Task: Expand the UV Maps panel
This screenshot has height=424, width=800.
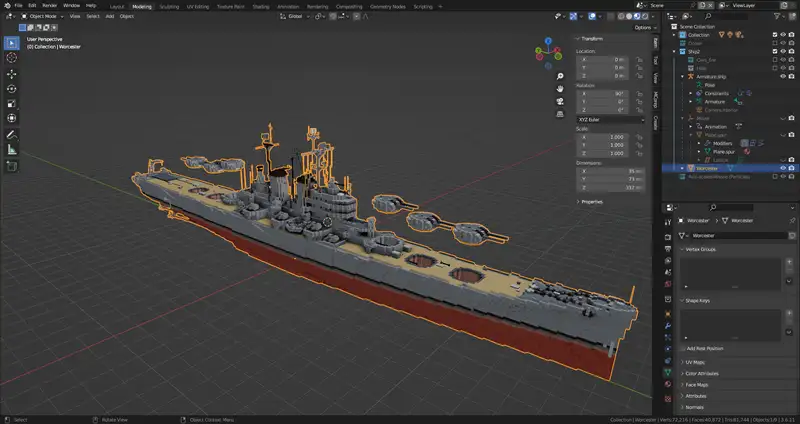Action: tap(693, 362)
